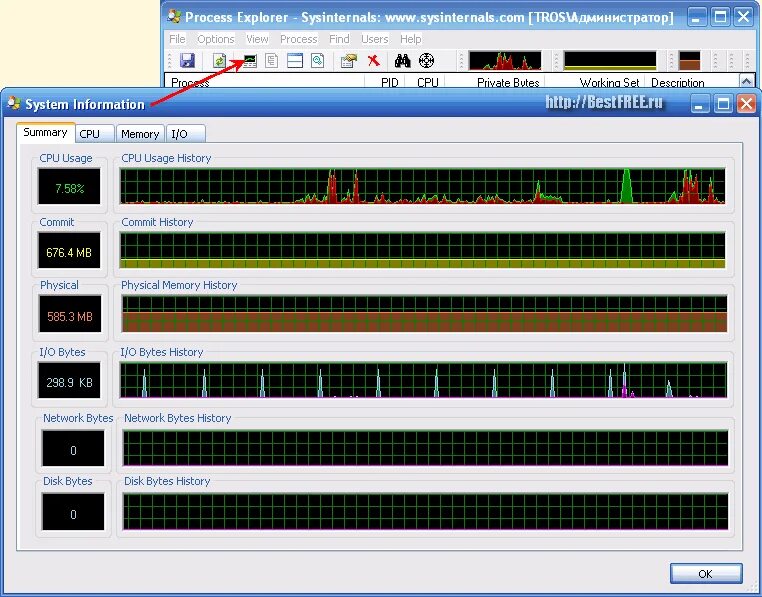
Task: Click the red X Kill Process icon
Action: coord(374,61)
